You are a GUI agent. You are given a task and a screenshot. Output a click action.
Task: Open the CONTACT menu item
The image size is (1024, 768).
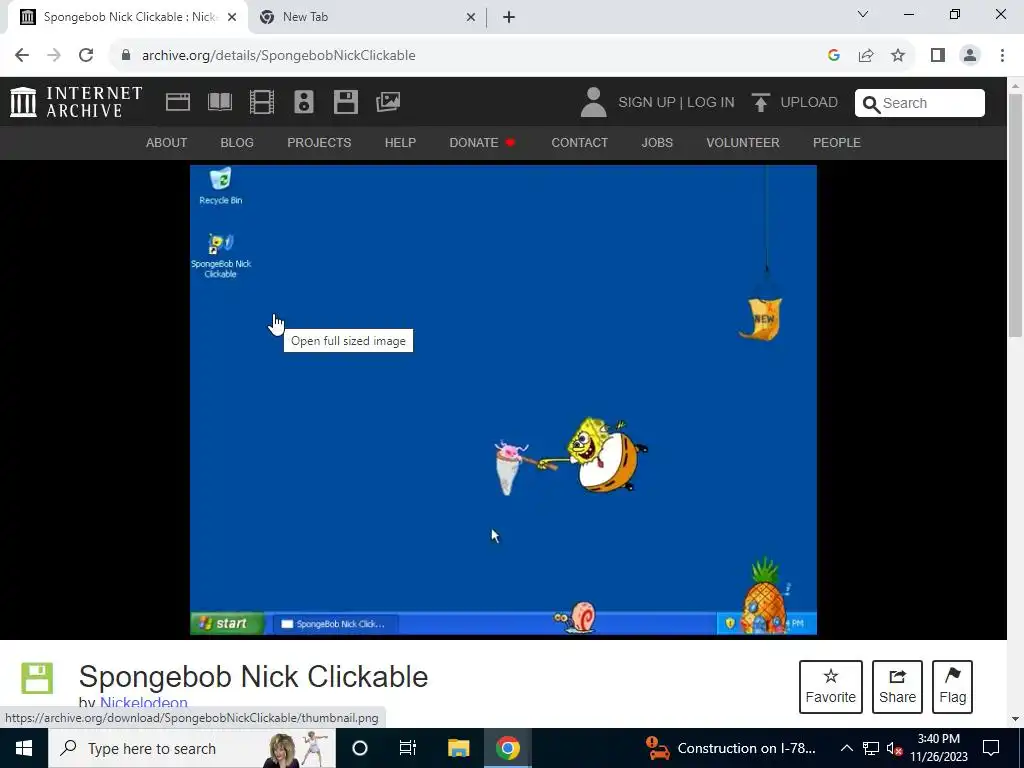point(579,142)
